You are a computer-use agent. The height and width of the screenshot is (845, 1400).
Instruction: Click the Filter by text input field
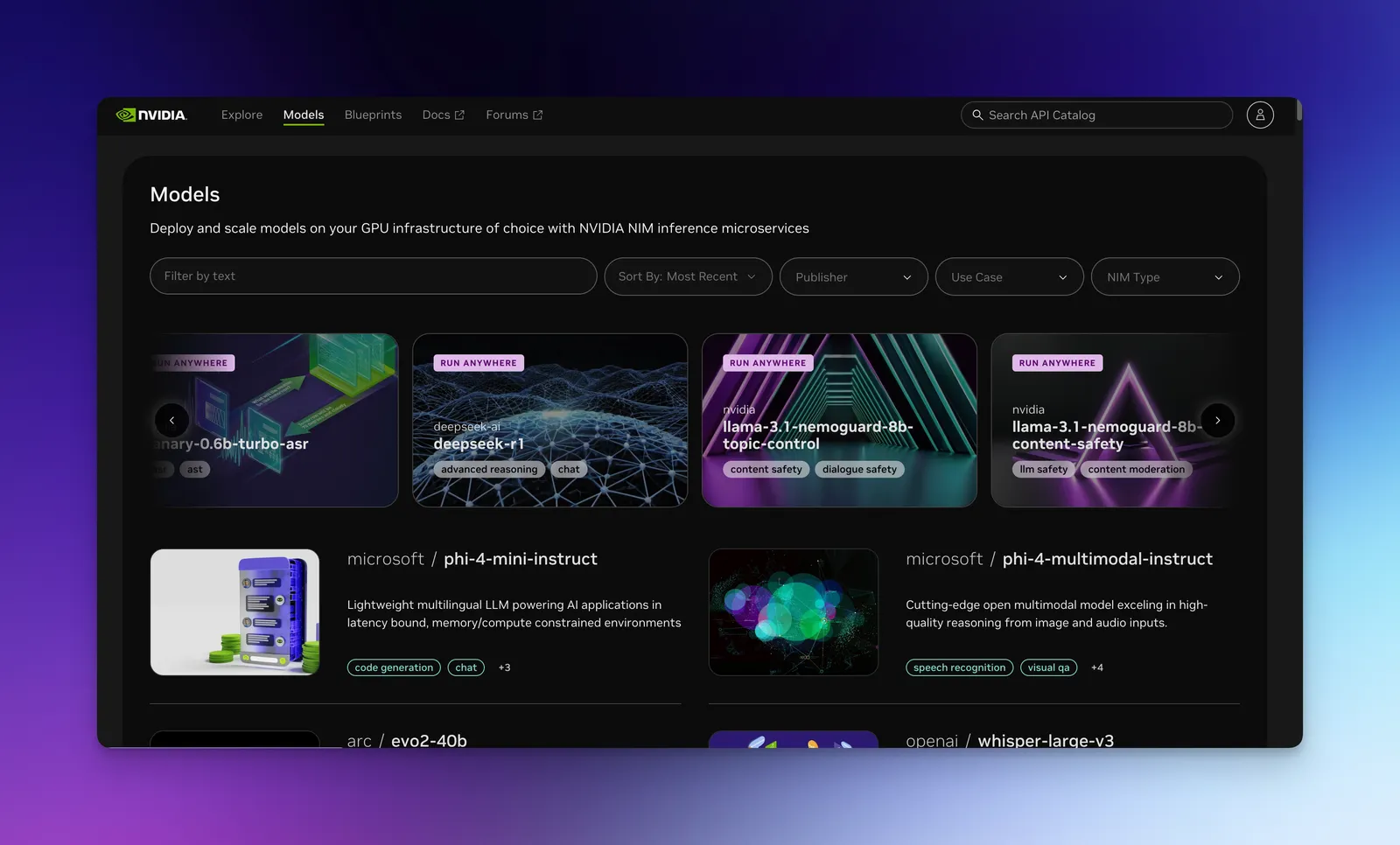pos(373,276)
